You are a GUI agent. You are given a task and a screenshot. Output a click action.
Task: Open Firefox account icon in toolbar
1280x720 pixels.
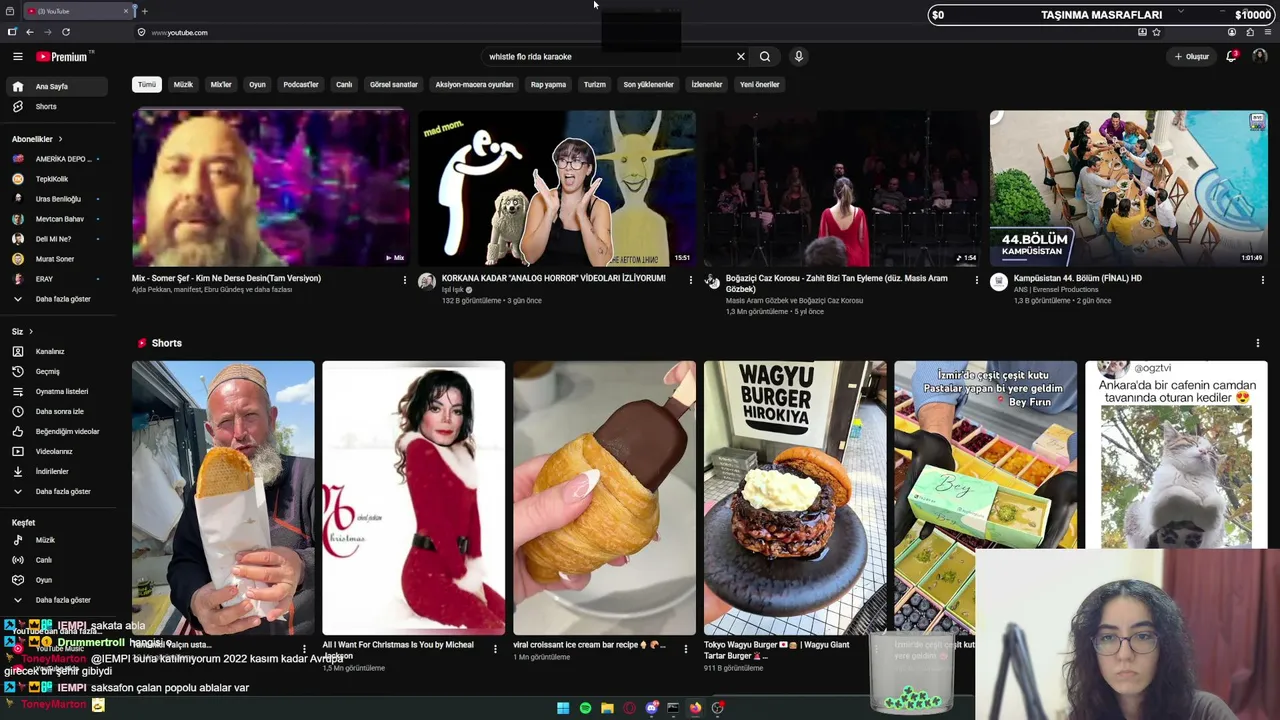pos(1232,32)
